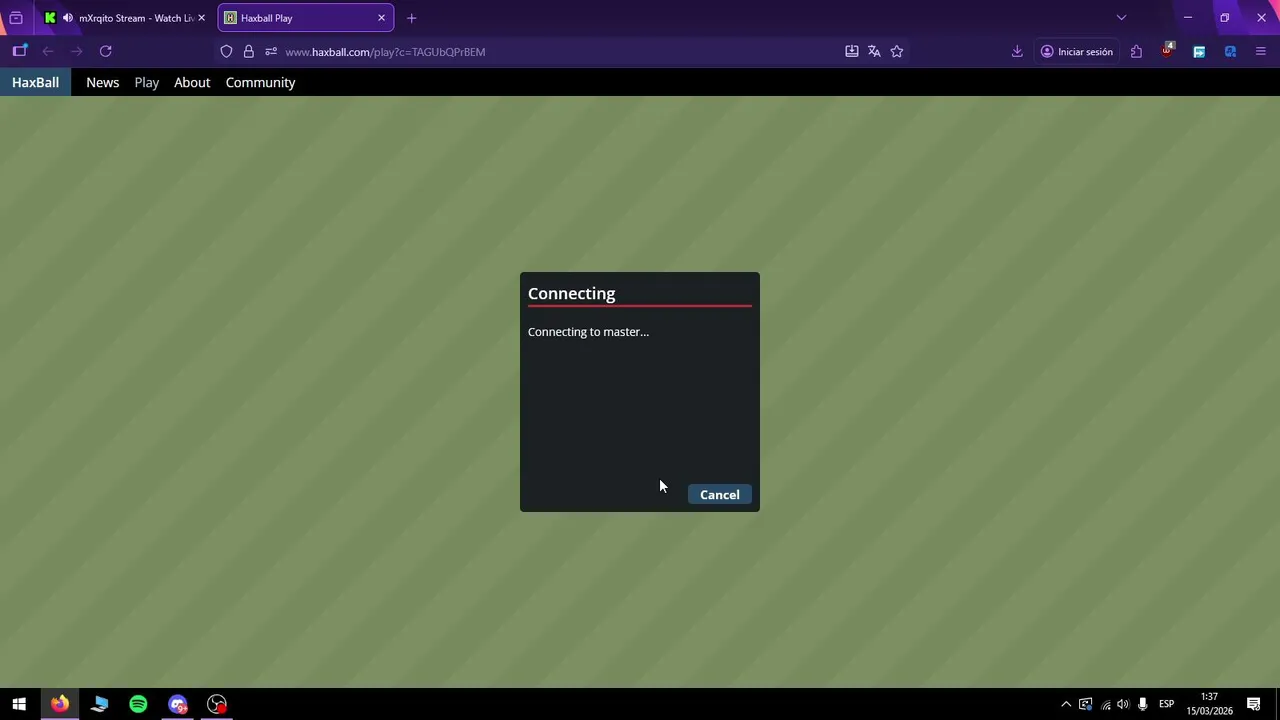Go back to the previous page
Screen dimensions: 1280x720
point(48,51)
